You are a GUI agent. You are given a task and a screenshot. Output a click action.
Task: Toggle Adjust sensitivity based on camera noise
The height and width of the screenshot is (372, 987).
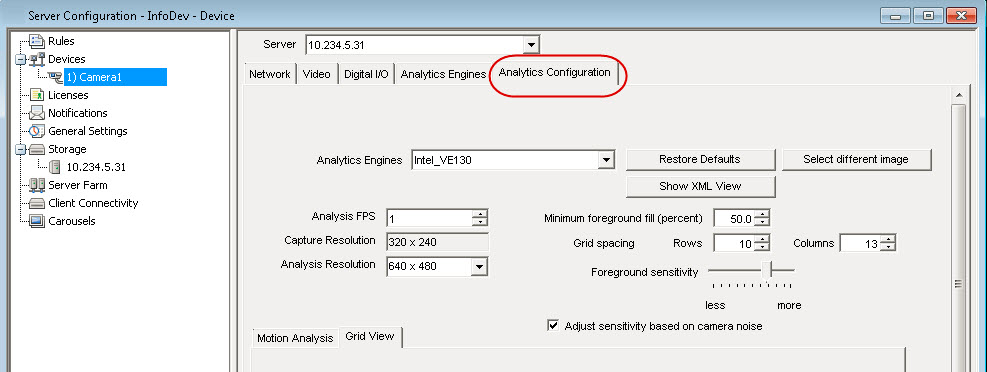(553, 326)
